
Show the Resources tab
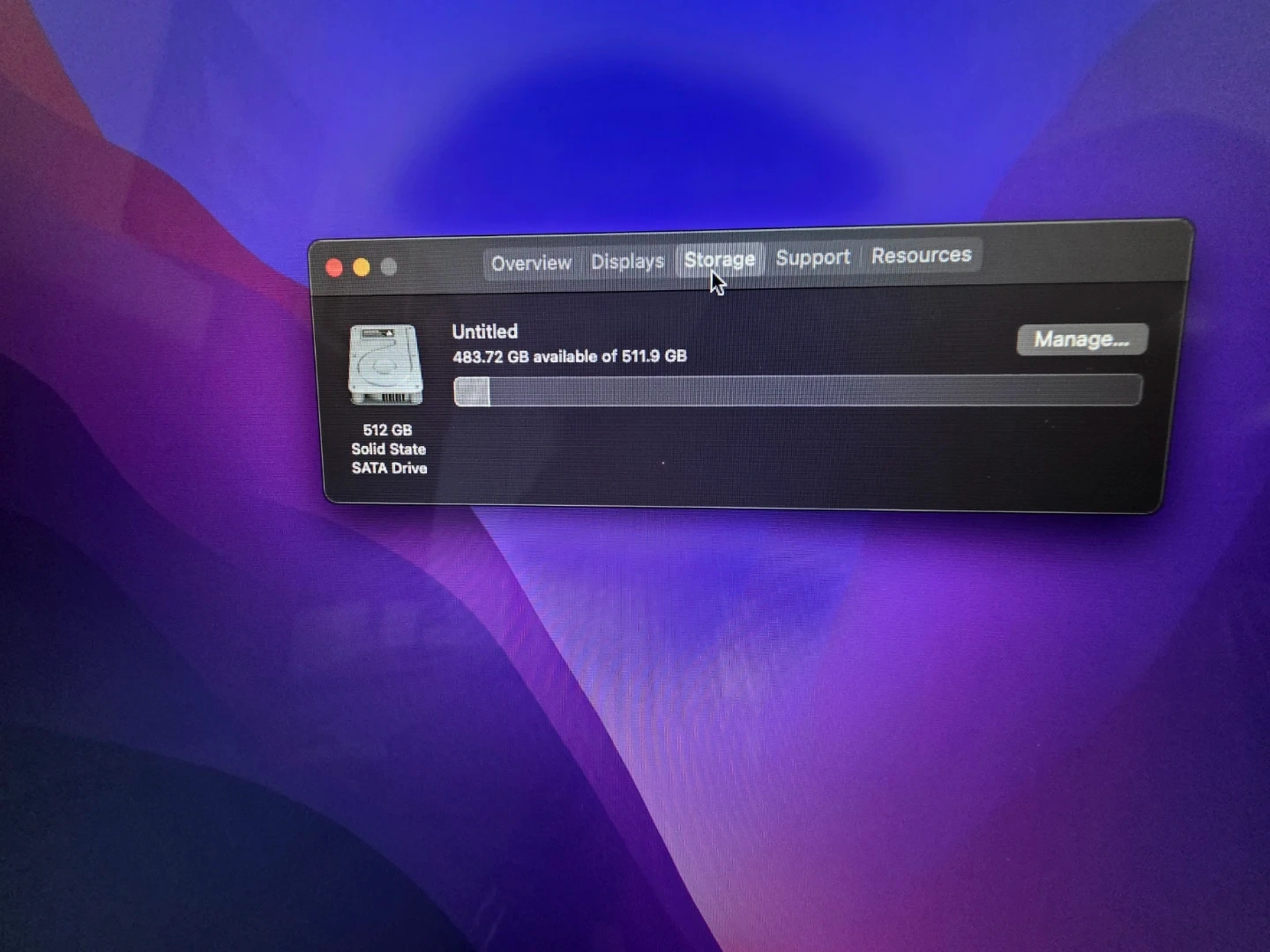point(921,256)
